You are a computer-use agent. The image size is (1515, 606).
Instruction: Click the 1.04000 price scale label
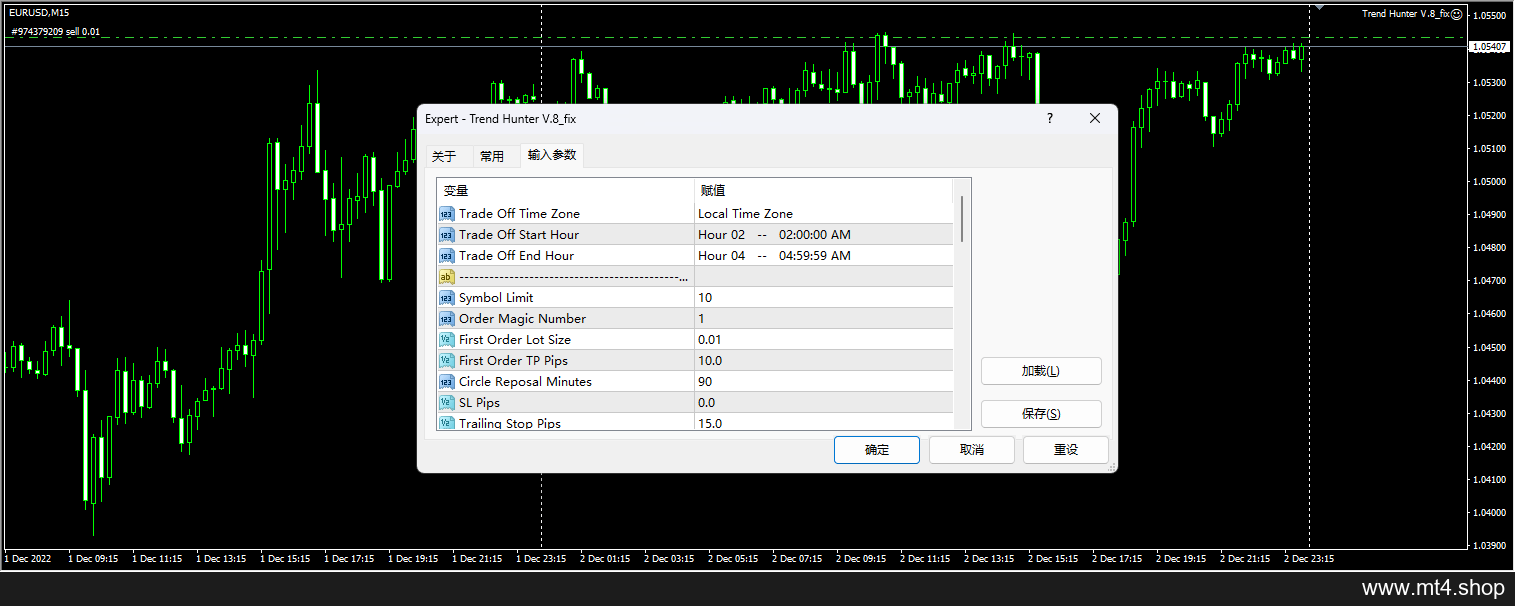[x=1490, y=513]
